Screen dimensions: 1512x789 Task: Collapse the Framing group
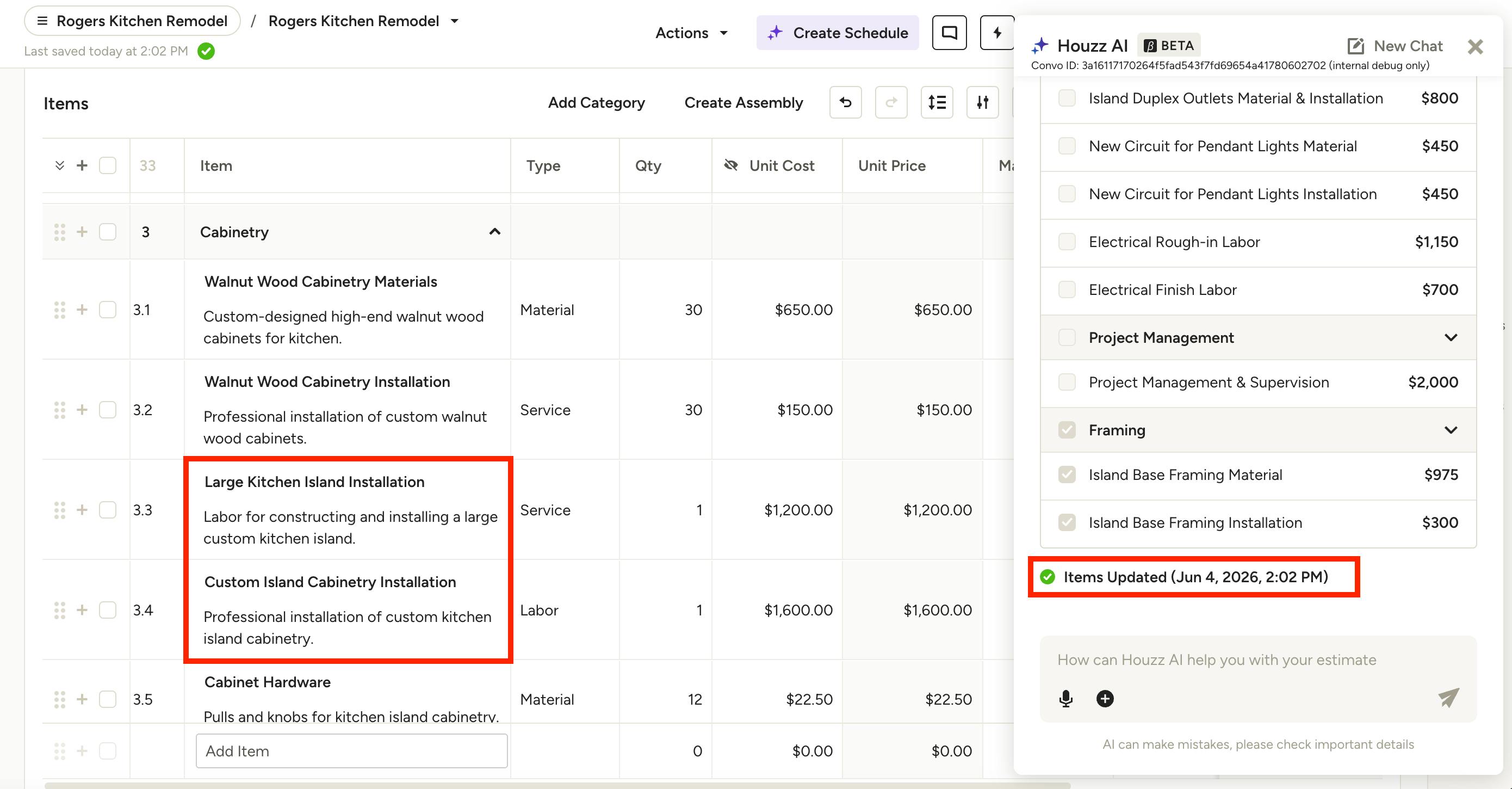click(1451, 430)
